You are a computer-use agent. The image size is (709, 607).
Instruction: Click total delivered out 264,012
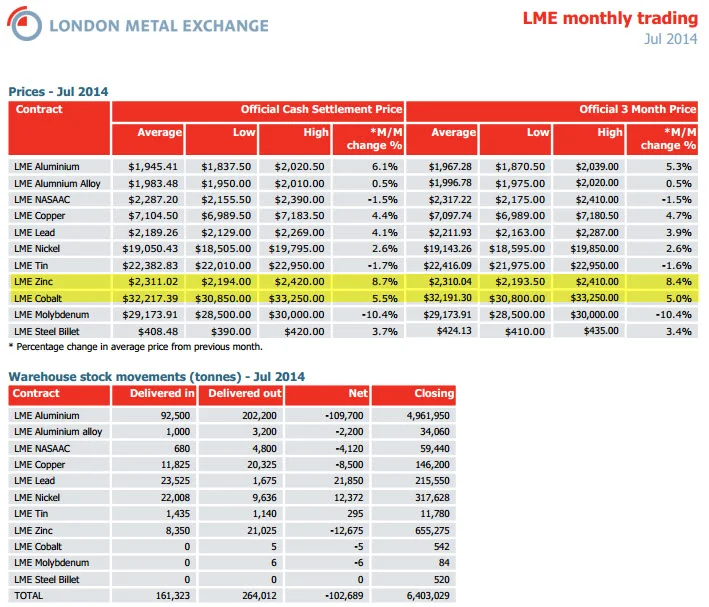(259, 596)
